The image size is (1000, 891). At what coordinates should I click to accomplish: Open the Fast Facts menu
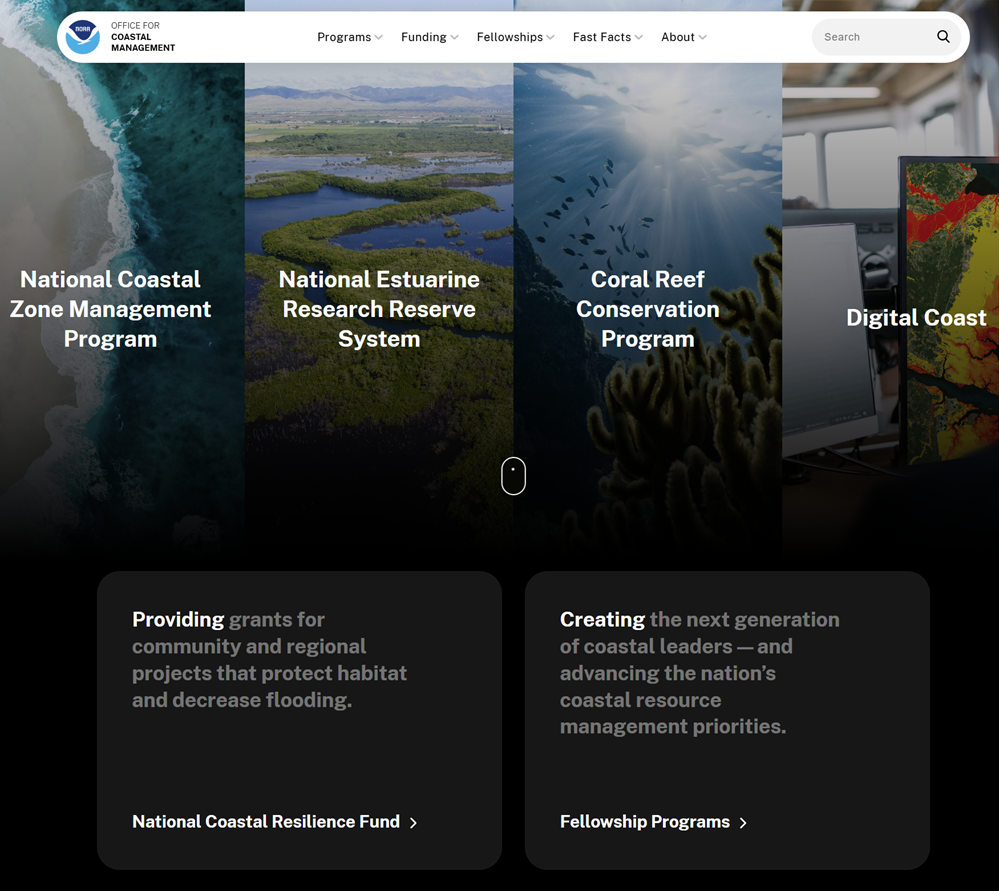coord(608,37)
